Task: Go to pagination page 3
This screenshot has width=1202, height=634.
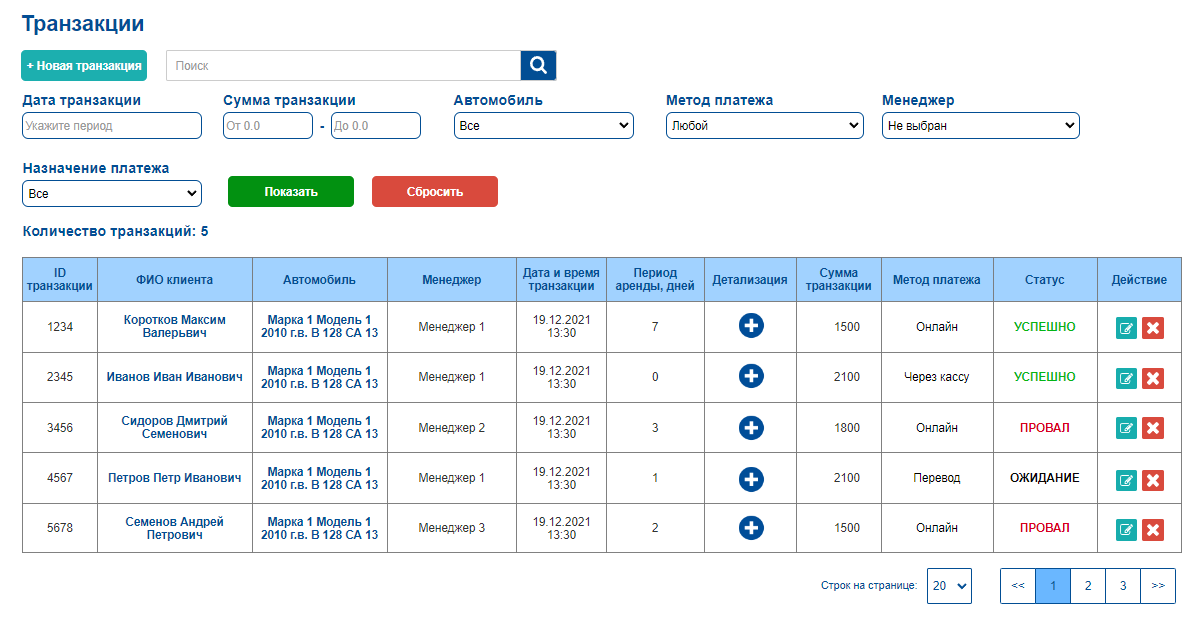Action: coord(1123,586)
